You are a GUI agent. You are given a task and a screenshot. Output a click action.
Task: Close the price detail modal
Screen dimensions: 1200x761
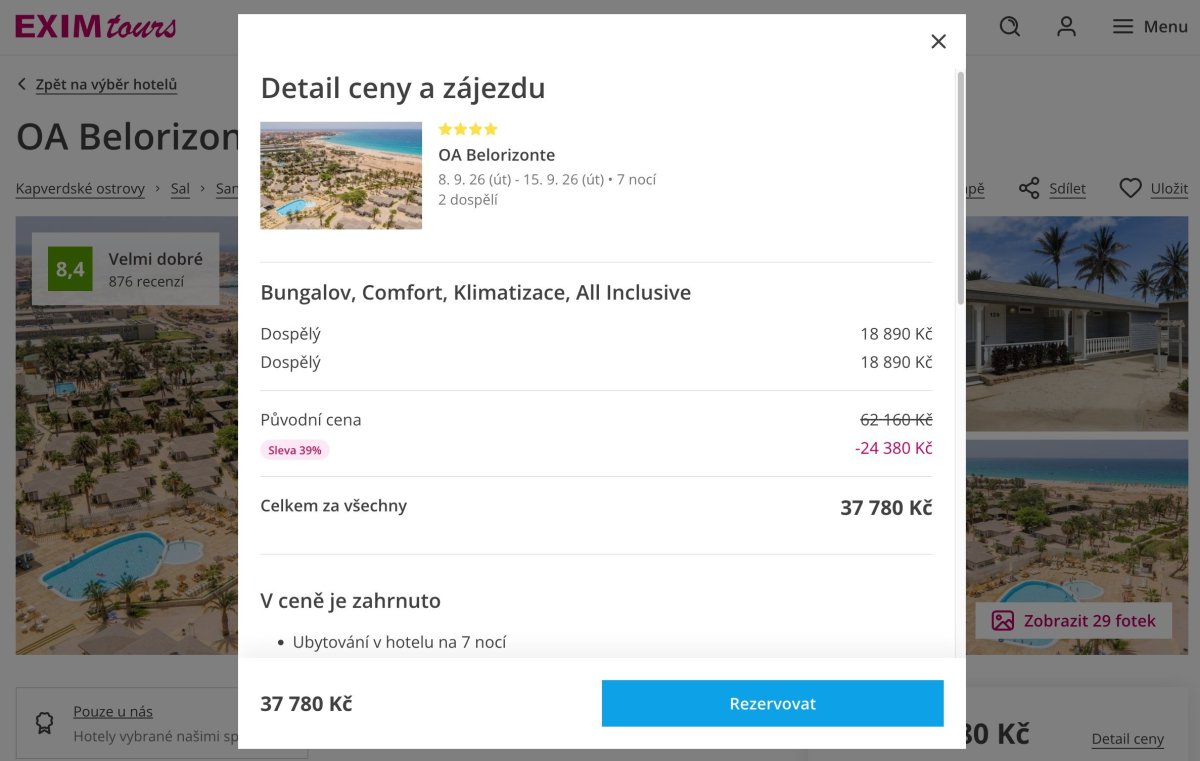click(938, 41)
